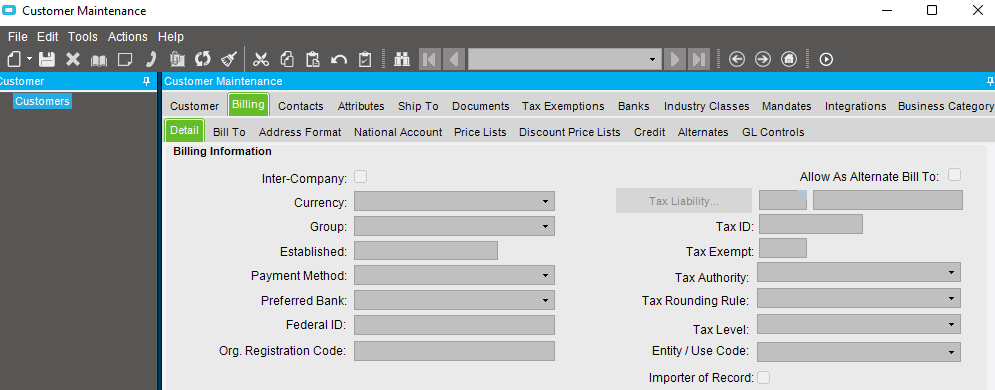Open the New icon's dropdown arrow

tap(29, 59)
